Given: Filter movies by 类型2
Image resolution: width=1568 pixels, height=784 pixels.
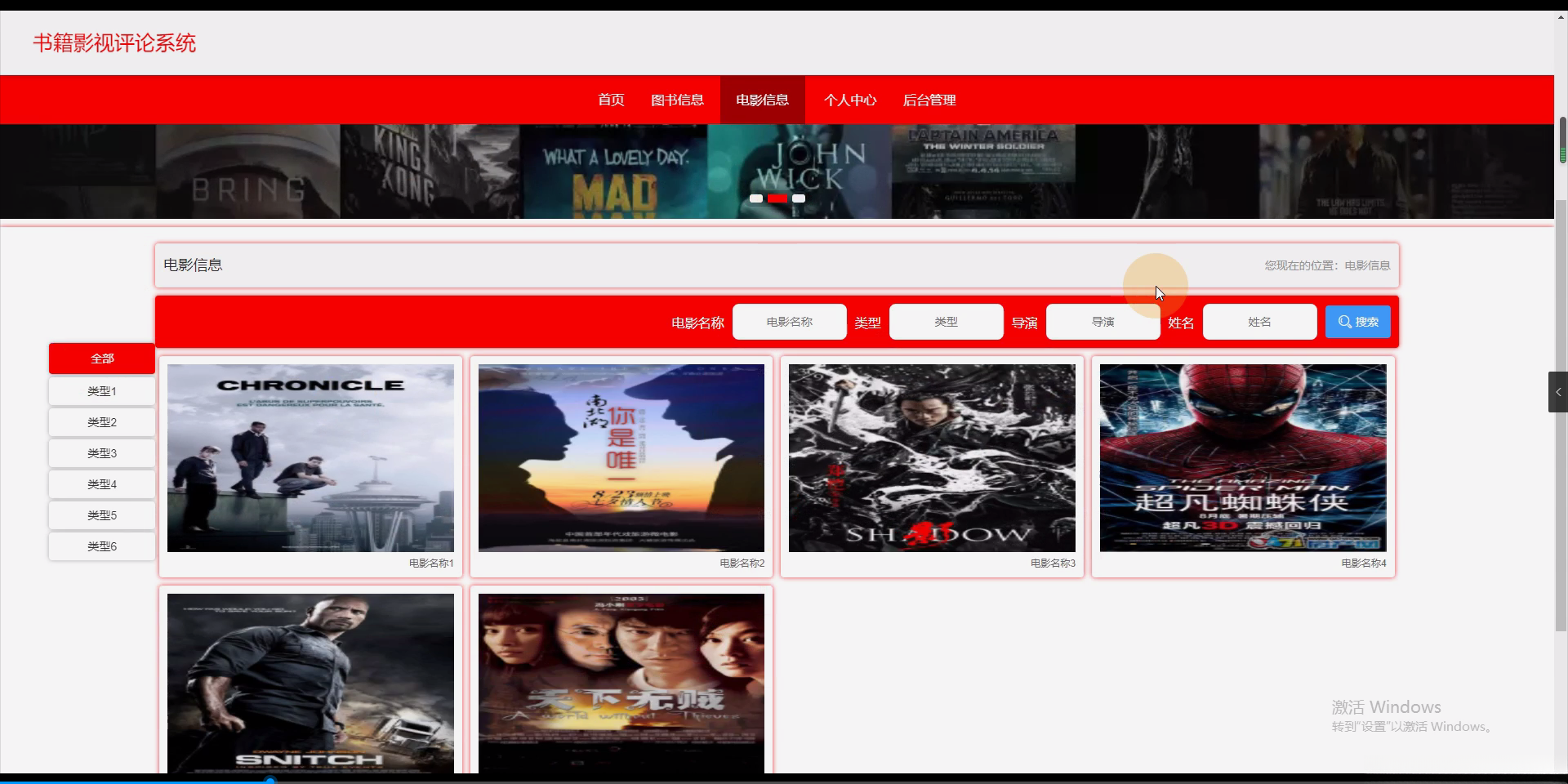Looking at the screenshot, I should [102, 422].
